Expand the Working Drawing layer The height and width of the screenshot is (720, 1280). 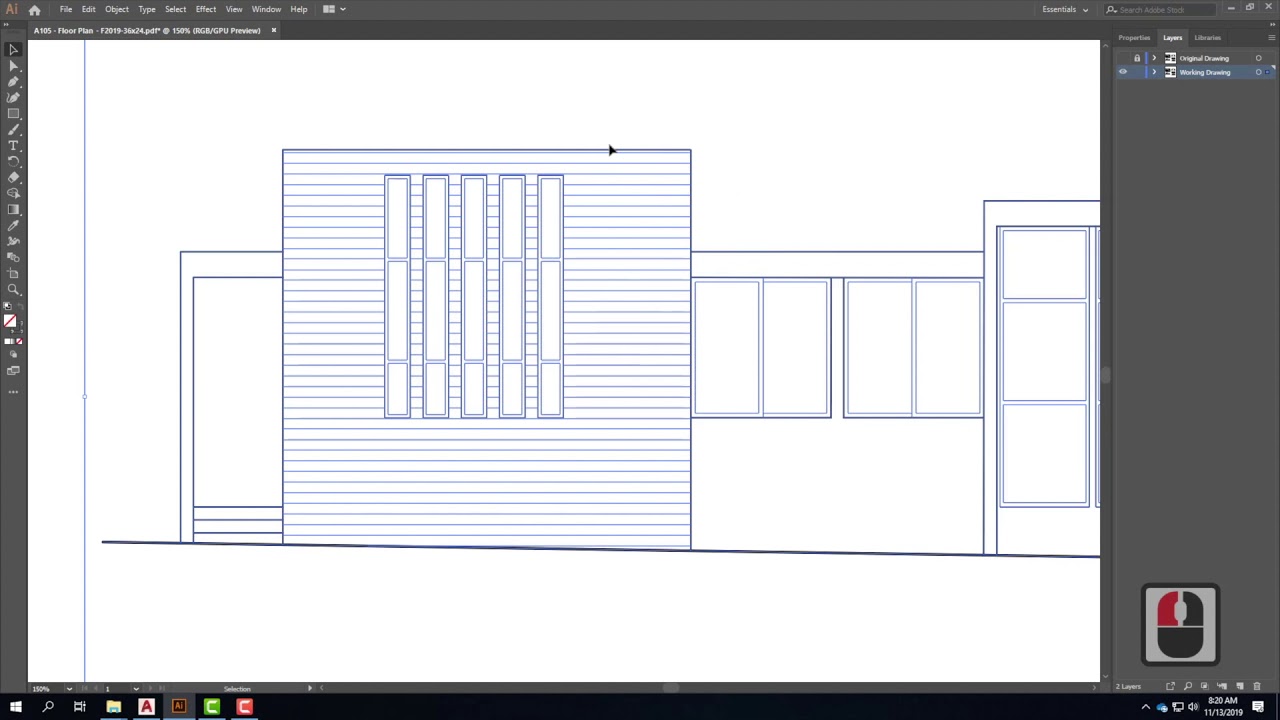click(x=1154, y=71)
